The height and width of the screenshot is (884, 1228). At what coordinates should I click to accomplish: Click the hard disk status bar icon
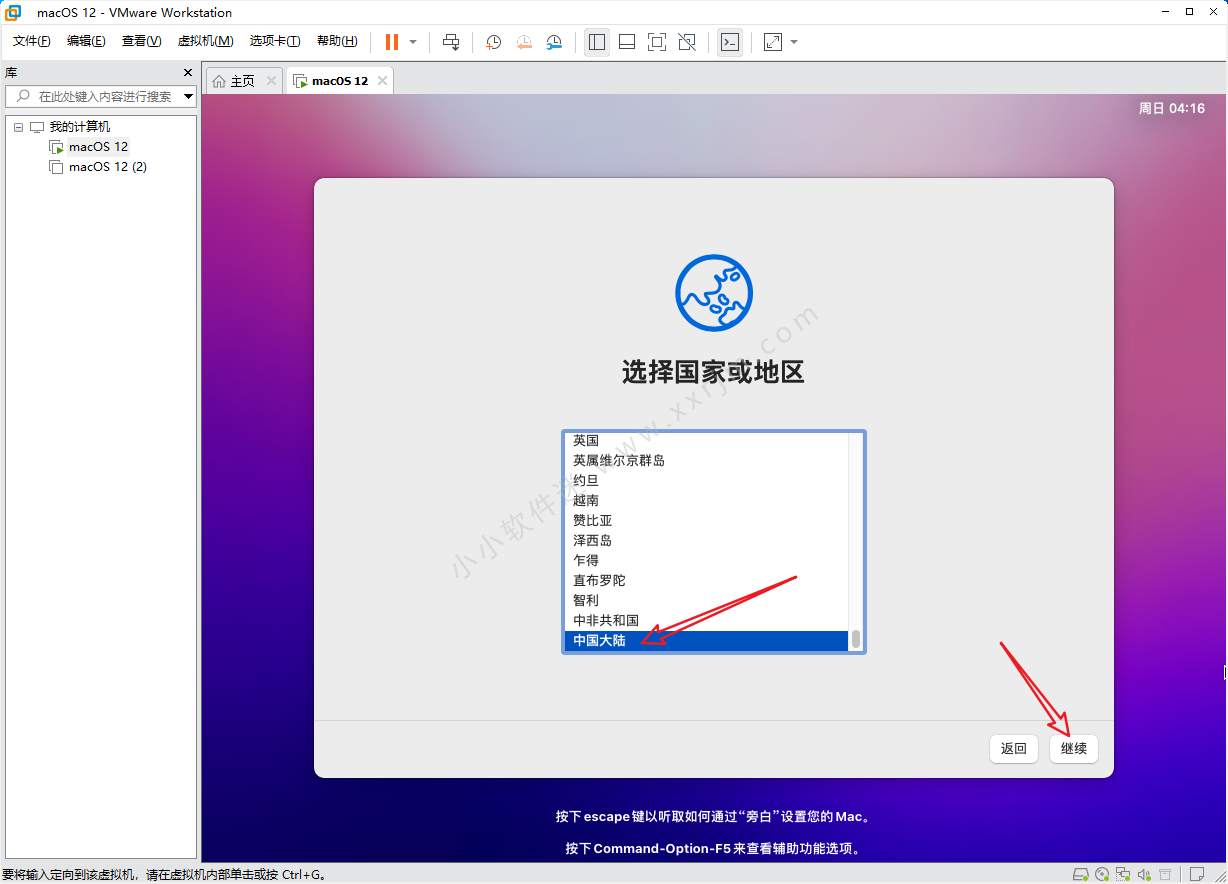(1080, 874)
